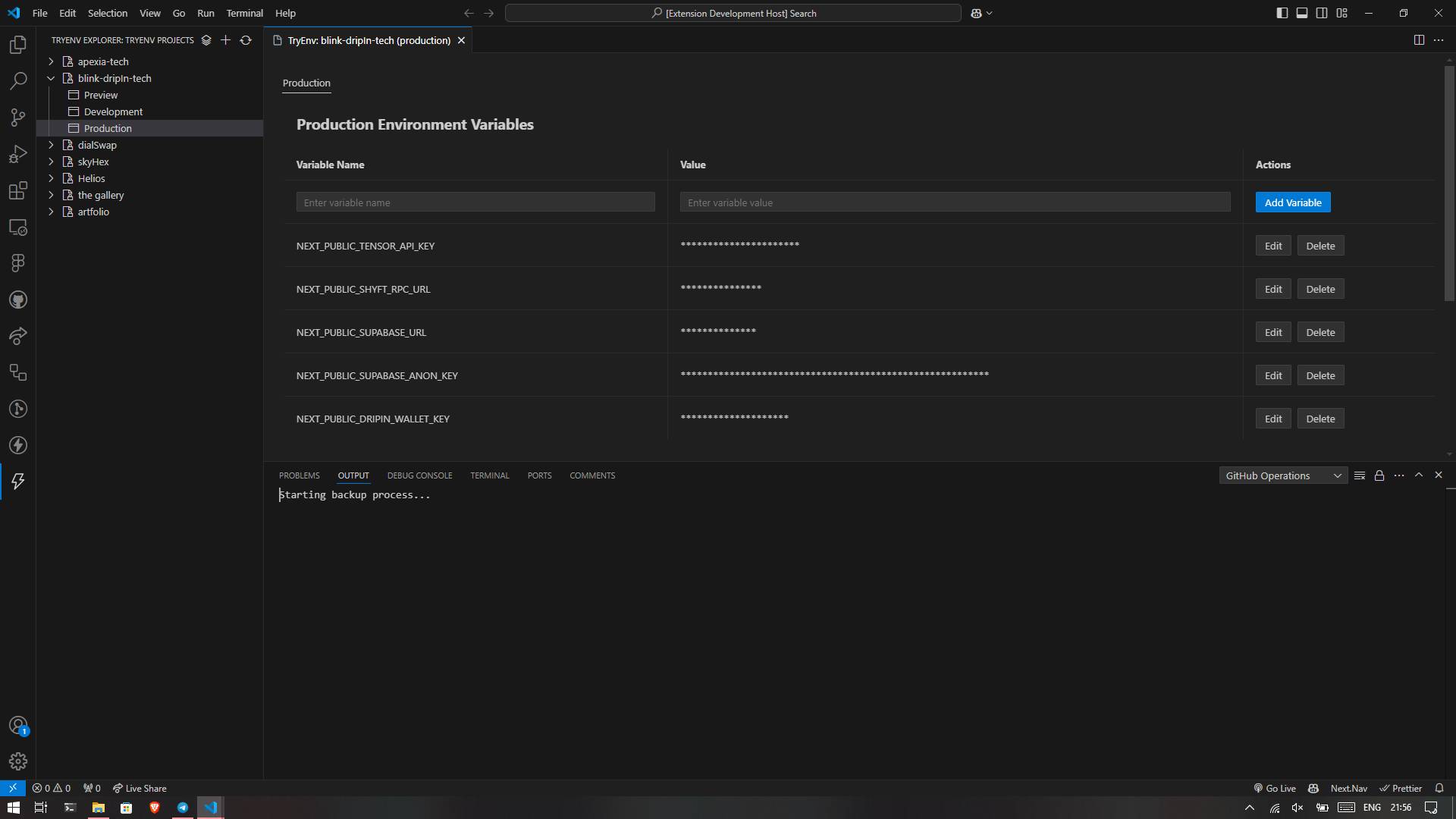This screenshot has width=1456, height=819.
Task: Select the Preview environment
Action: click(101, 95)
